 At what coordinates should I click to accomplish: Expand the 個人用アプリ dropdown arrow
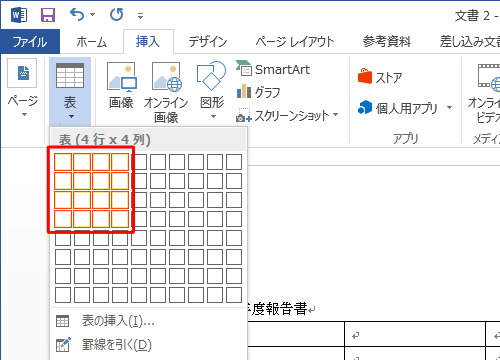coord(450,108)
